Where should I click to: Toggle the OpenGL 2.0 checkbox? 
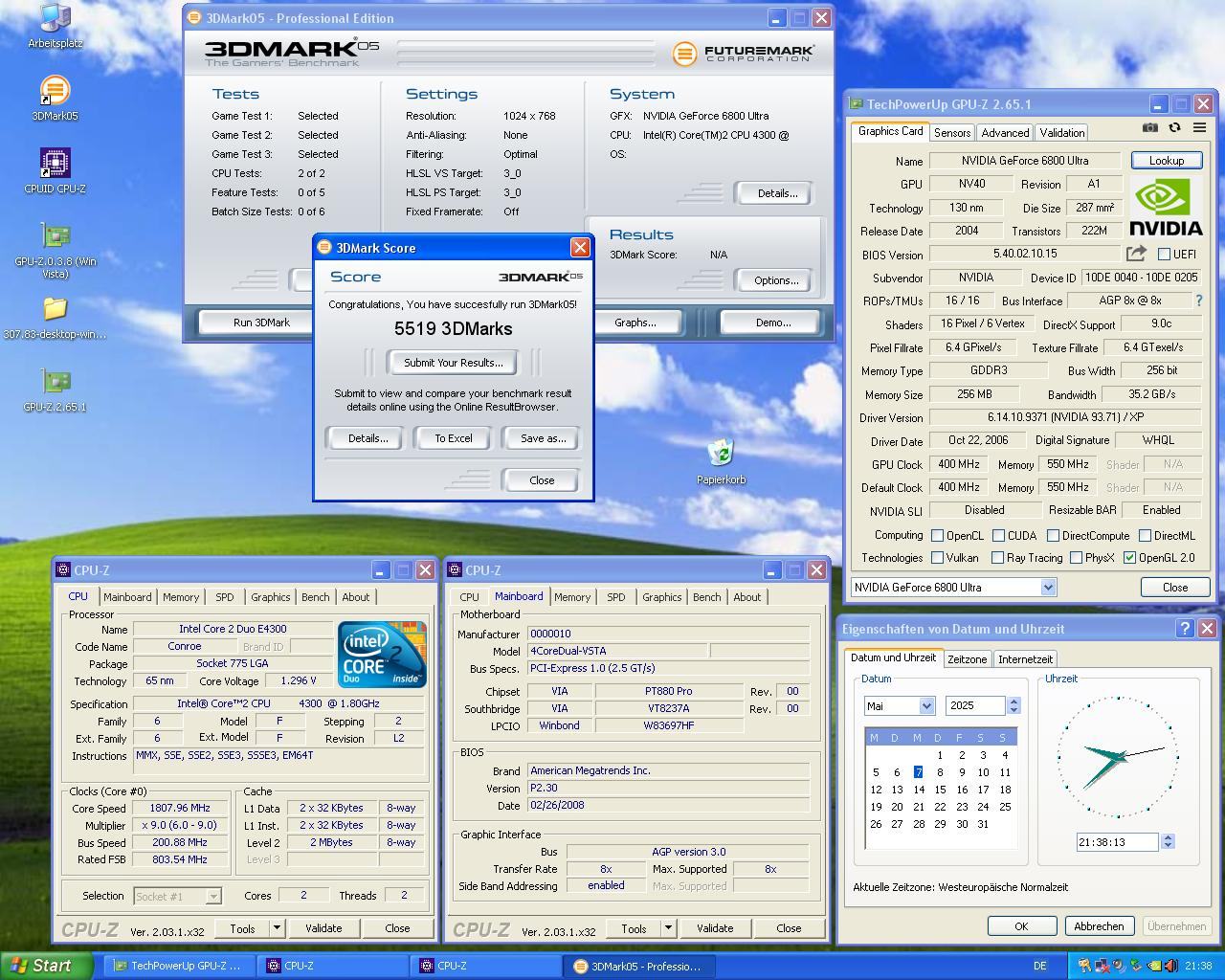(1130, 558)
